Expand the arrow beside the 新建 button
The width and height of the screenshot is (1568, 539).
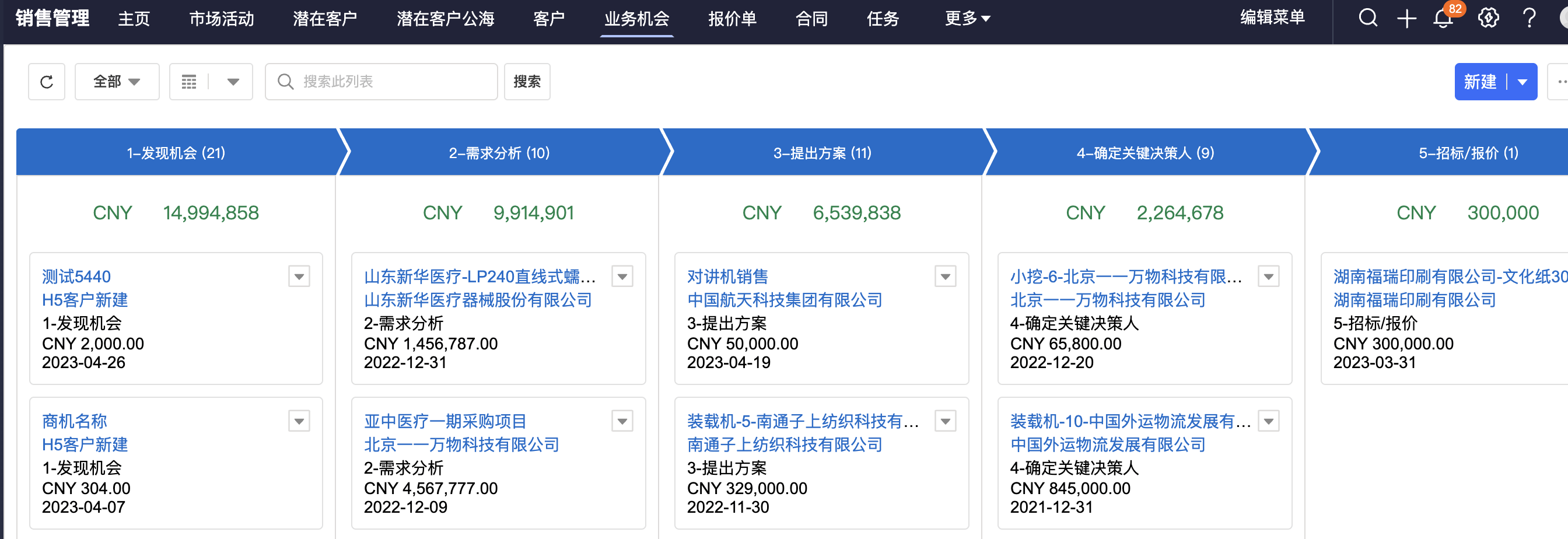pyautogui.click(x=1522, y=82)
